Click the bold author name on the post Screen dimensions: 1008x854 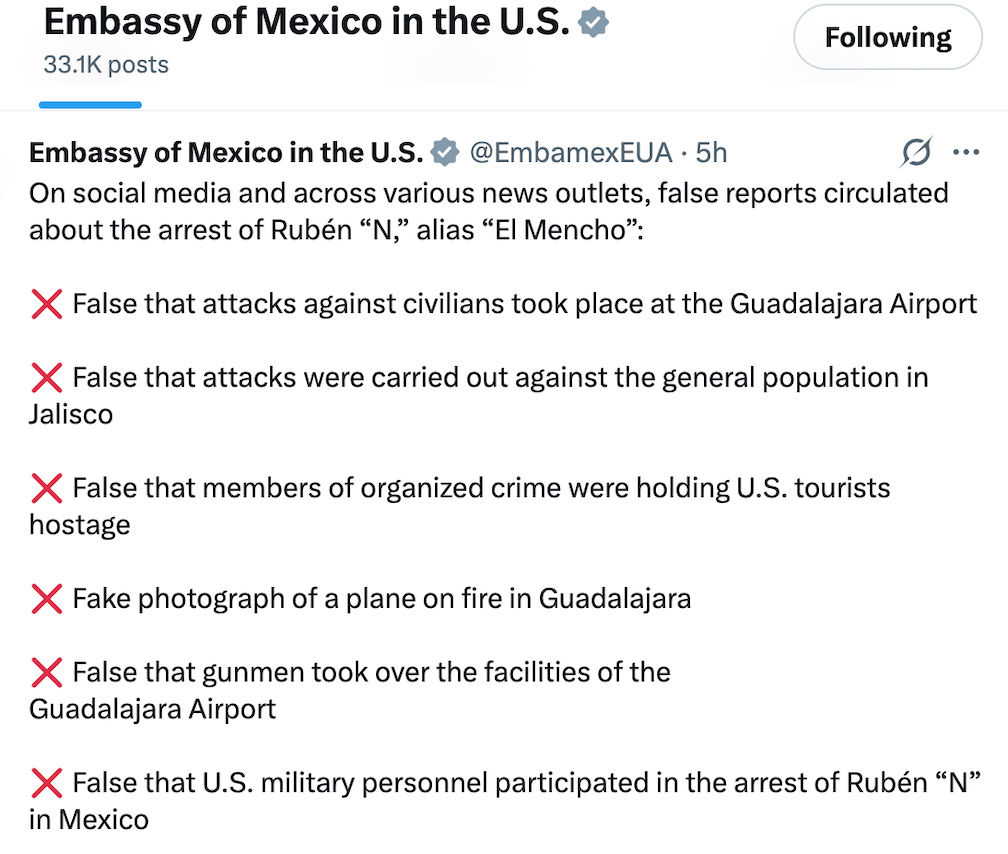[x=226, y=152]
